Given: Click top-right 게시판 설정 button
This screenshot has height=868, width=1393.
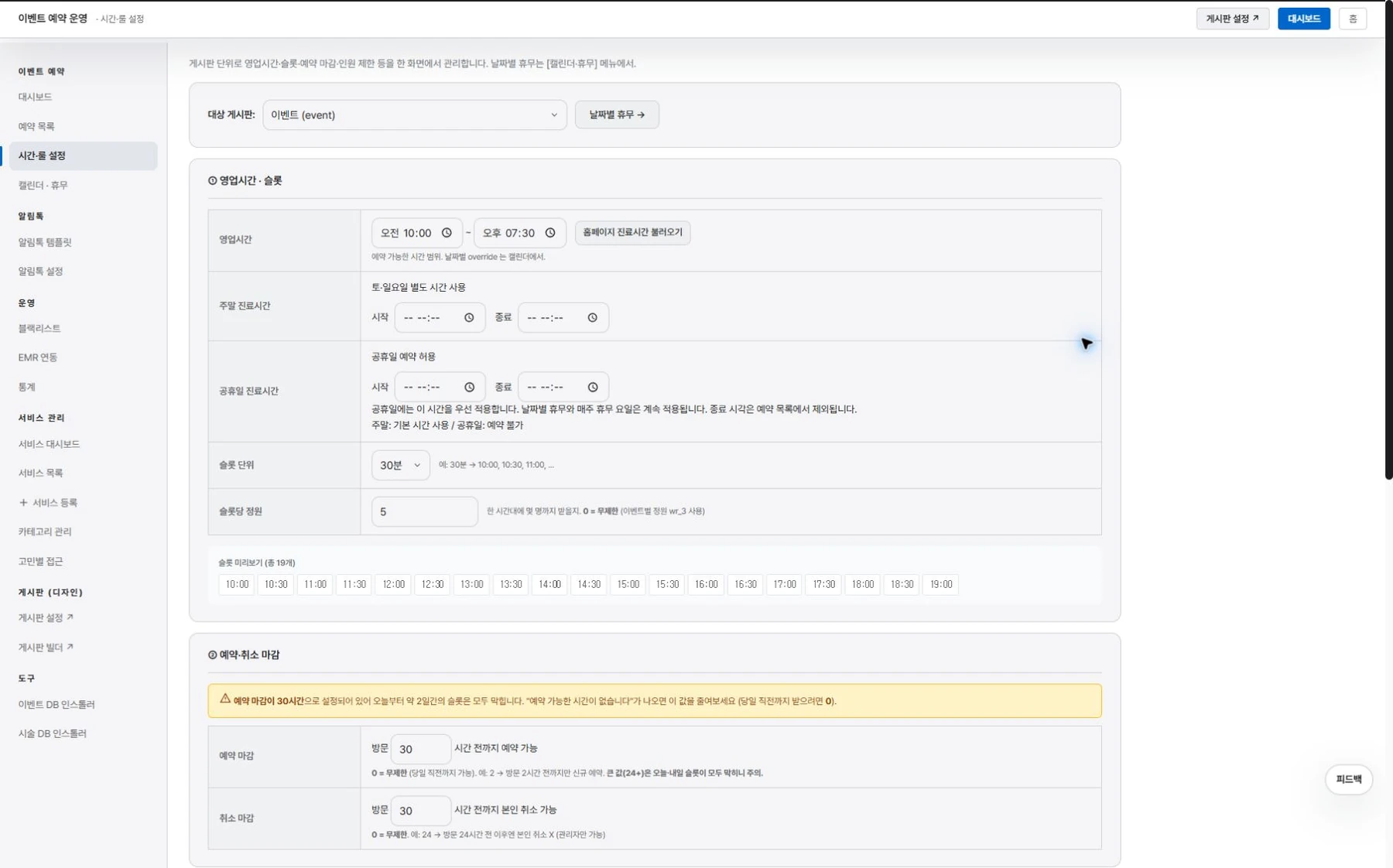Looking at the screenshot, I should click(x=1232, y=19).
